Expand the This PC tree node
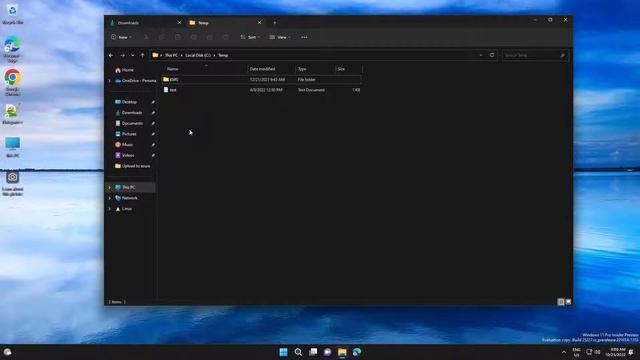 pyautogui.click(x=109, y=187)
